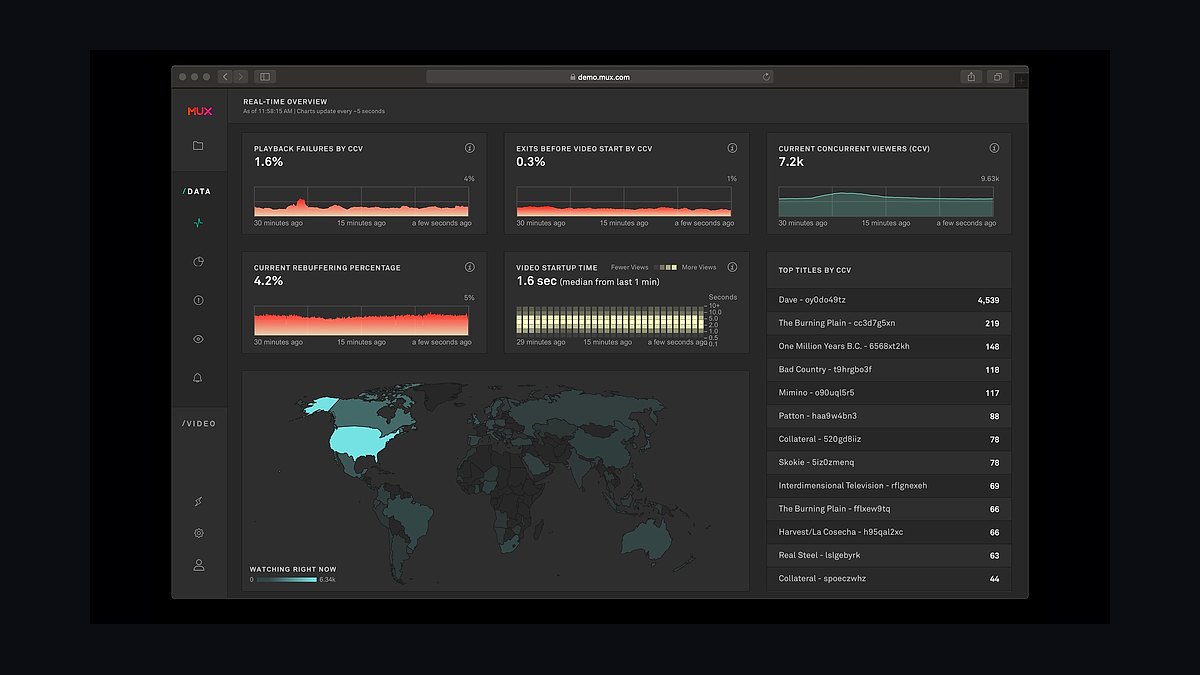Click the Watching Right Now gradient legend bar
The image size is (1200, 675).
coord(286,579)
